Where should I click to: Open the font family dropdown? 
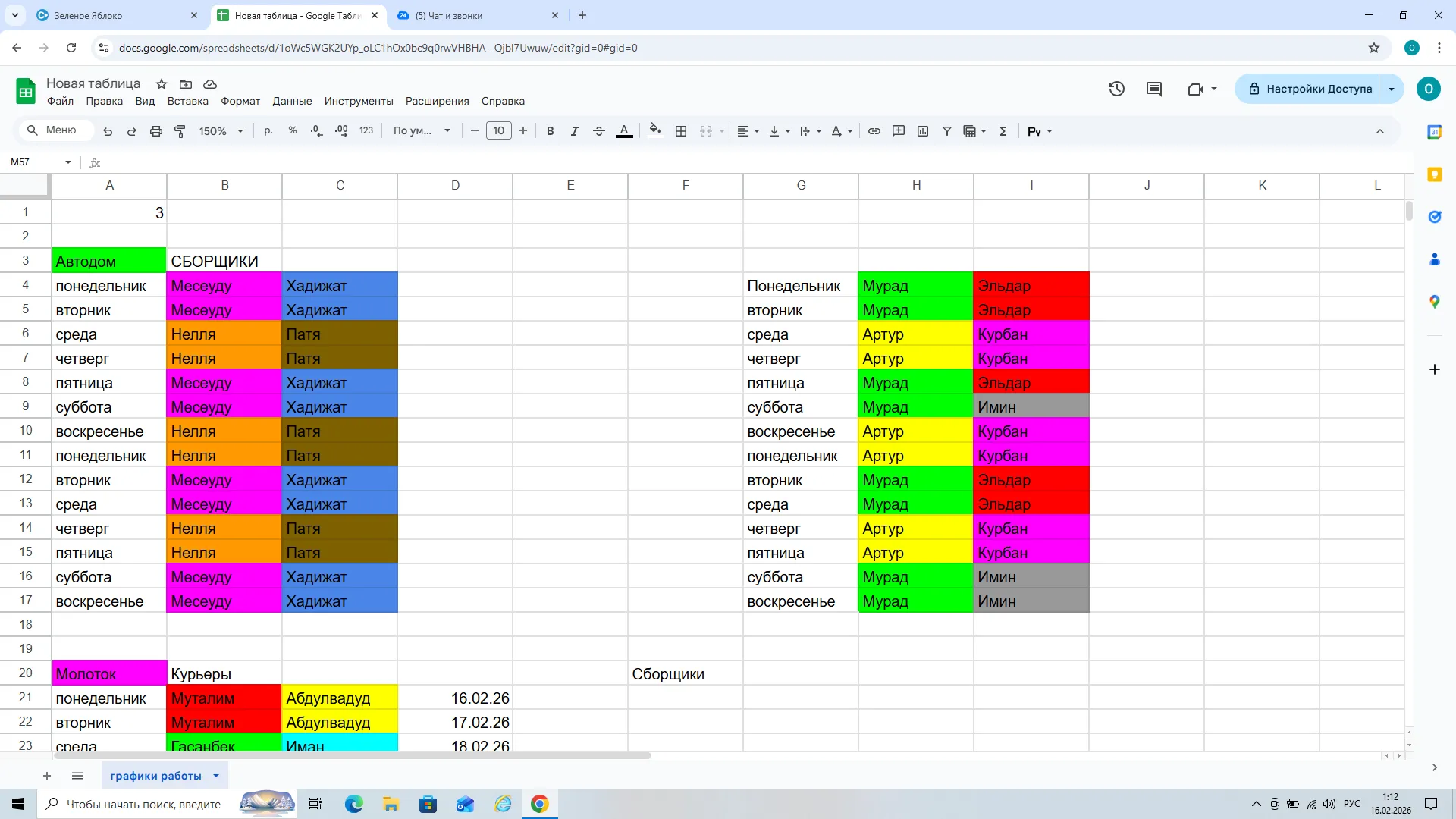coord(422,131)
